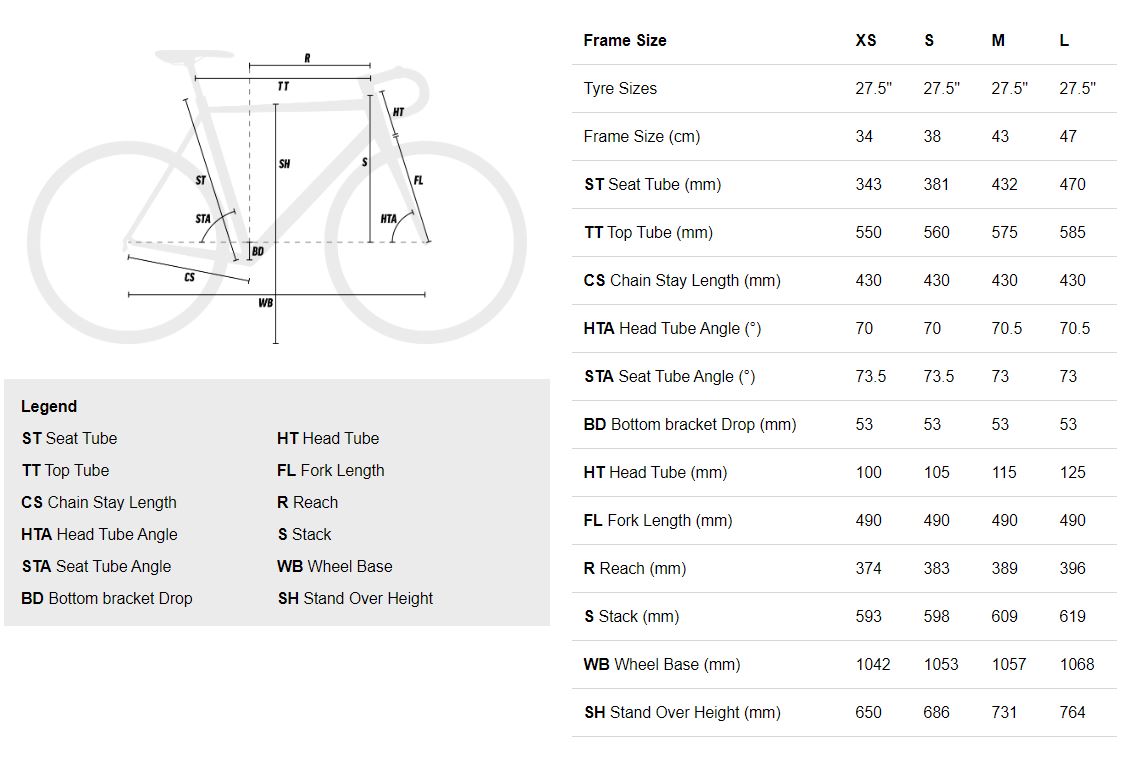The width and height of the screenshot is (1135, 759).
Task: Click the L column header
Action: [1064, 41]
